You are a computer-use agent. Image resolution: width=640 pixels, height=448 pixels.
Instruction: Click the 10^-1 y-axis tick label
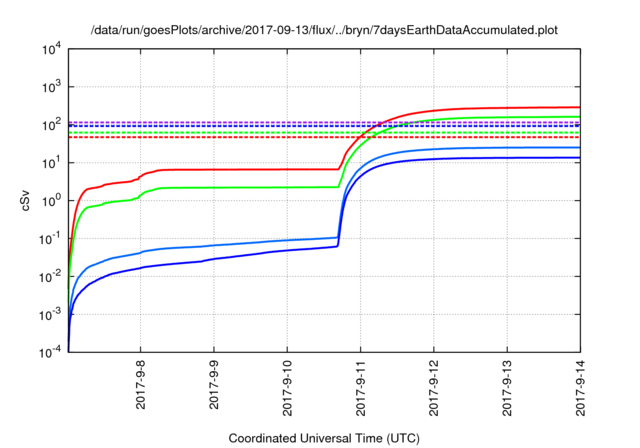tap(51, 239)
